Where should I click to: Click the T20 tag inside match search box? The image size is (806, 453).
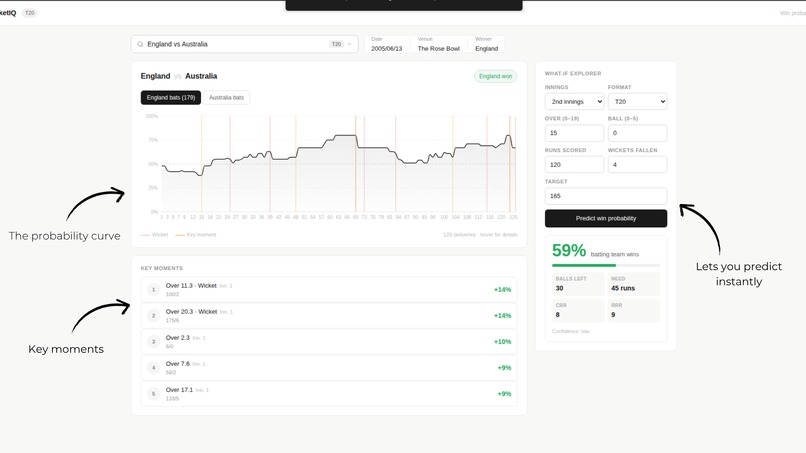(336, 44)
